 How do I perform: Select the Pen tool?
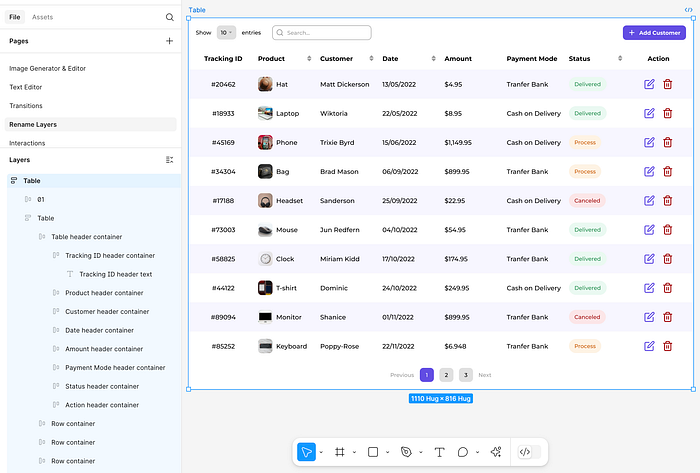[406, 452]
